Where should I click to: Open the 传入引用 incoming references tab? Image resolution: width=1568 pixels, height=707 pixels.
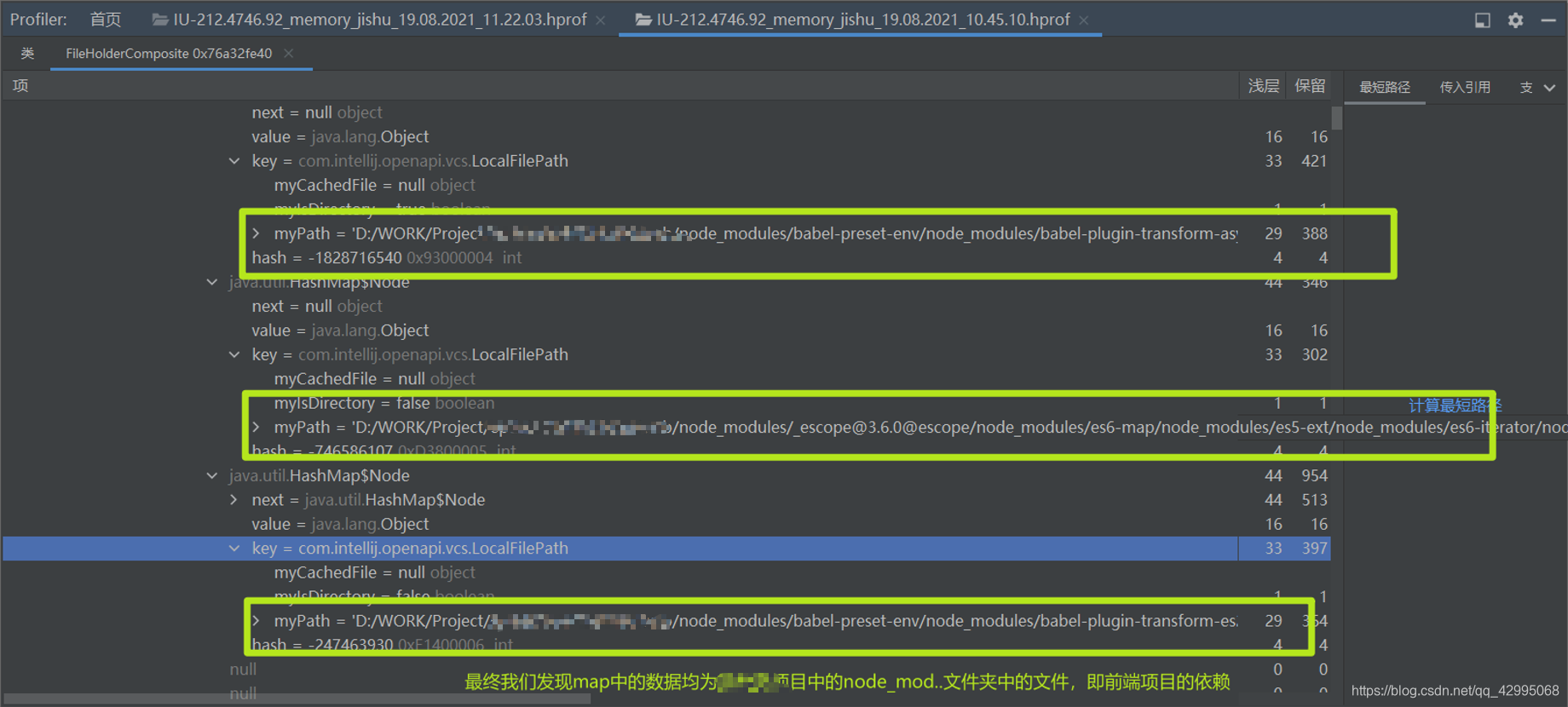[x=1465, y=87]
